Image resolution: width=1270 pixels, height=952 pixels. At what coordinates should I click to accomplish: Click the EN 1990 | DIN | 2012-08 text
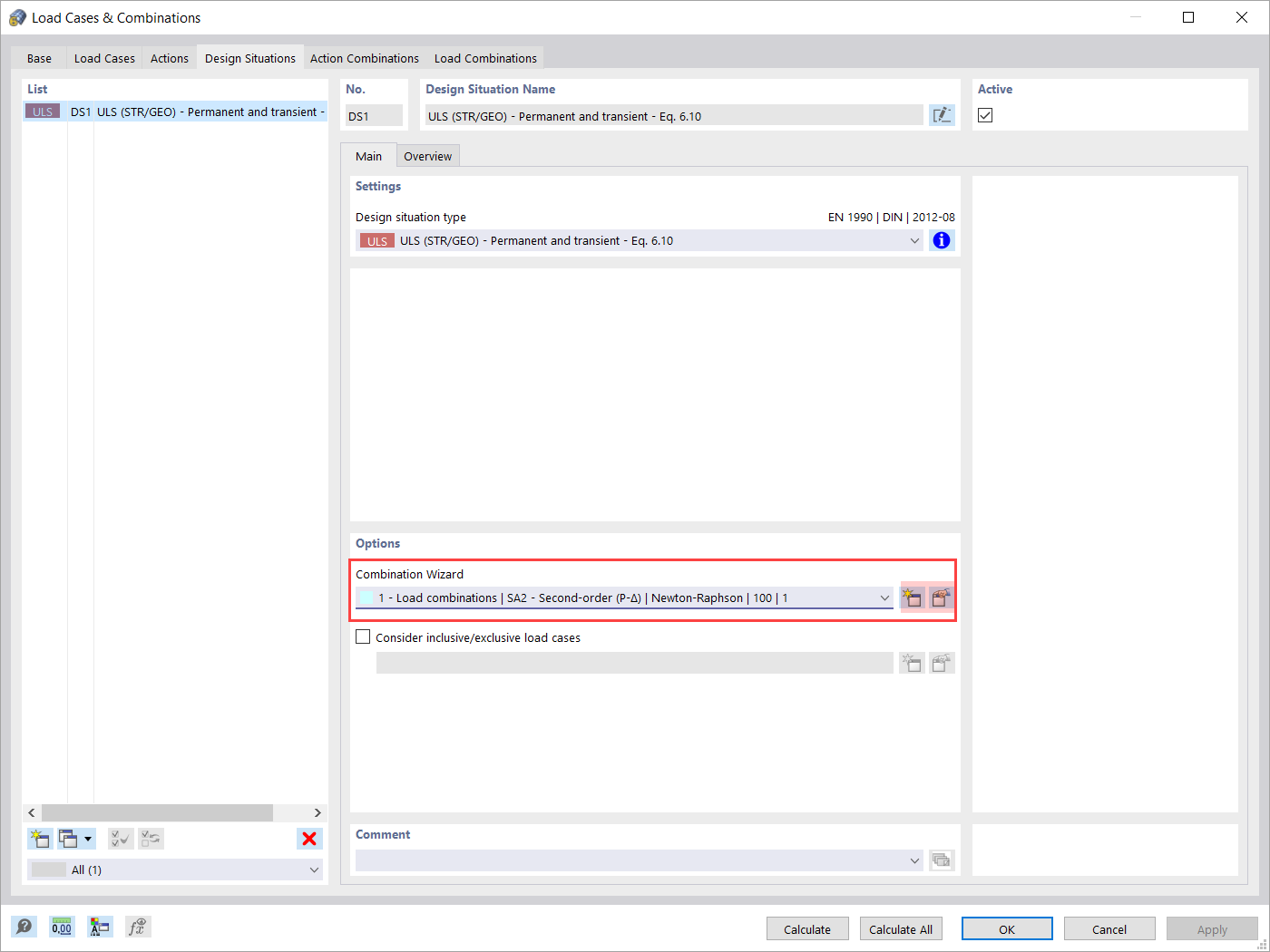tap(891, 217)
